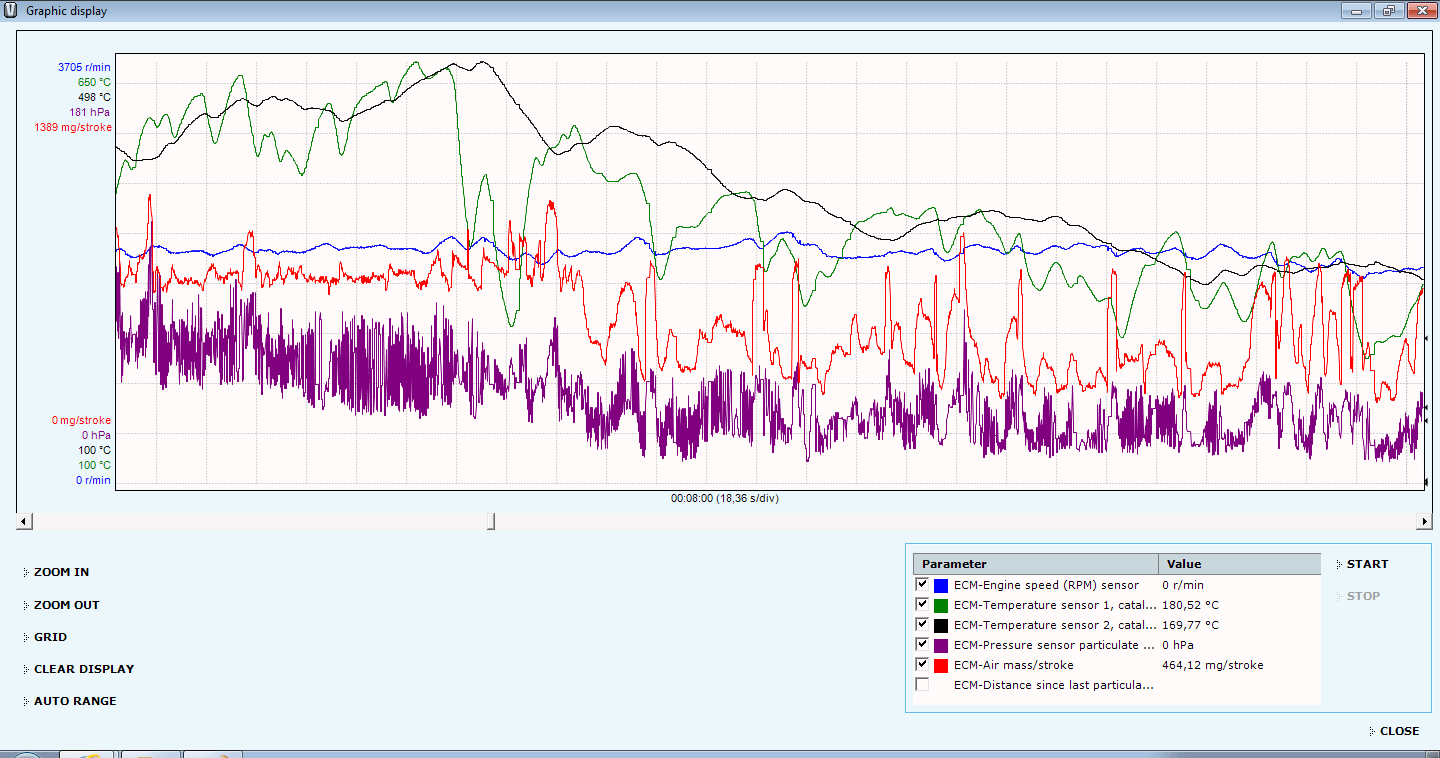Click the ZOOM IN button

pos(61,572)
